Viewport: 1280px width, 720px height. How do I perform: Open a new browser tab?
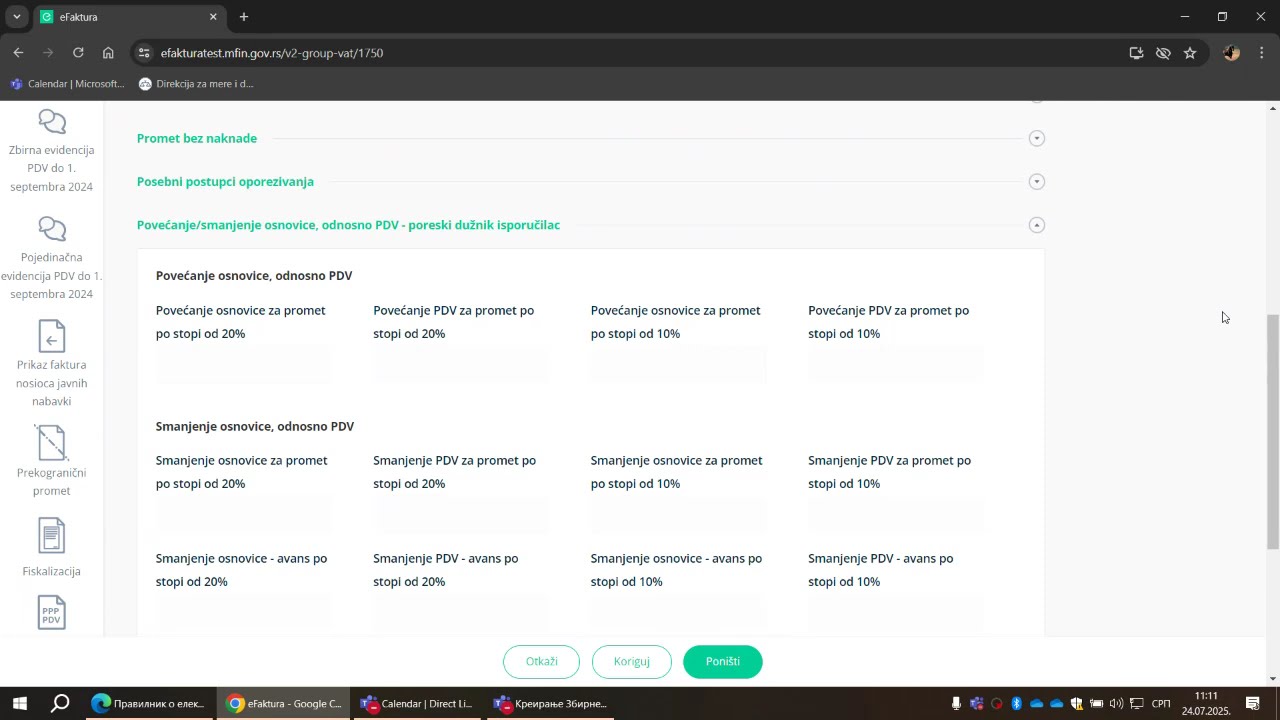point(244,17)
